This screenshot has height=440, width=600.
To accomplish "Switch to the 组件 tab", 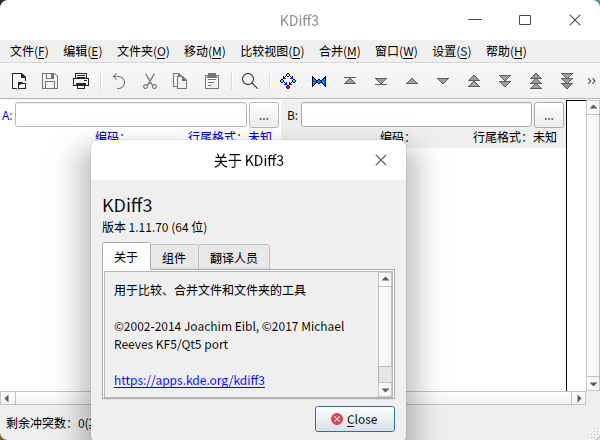I will (x=174, y=258).
